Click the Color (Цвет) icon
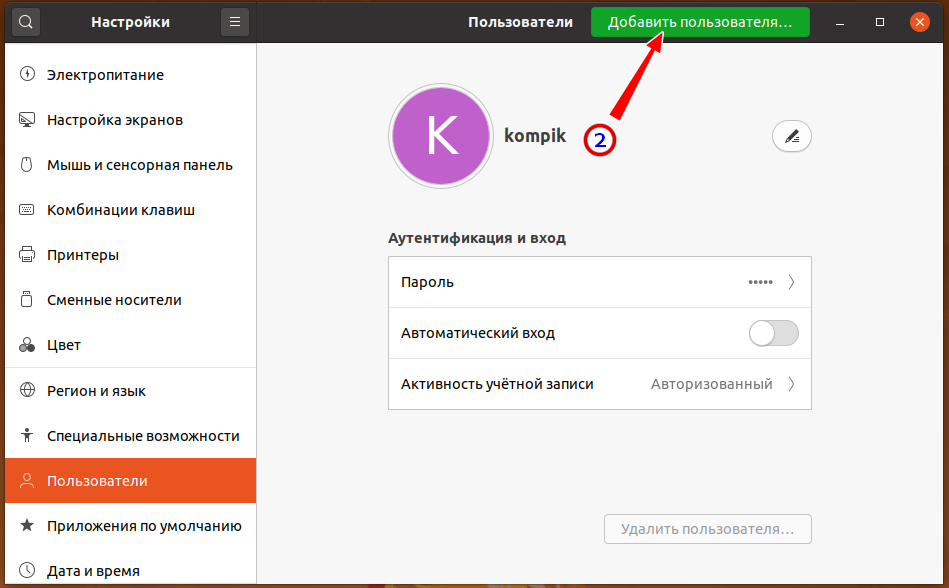Screen dimensions: 949x588 (x=27, y=345)
